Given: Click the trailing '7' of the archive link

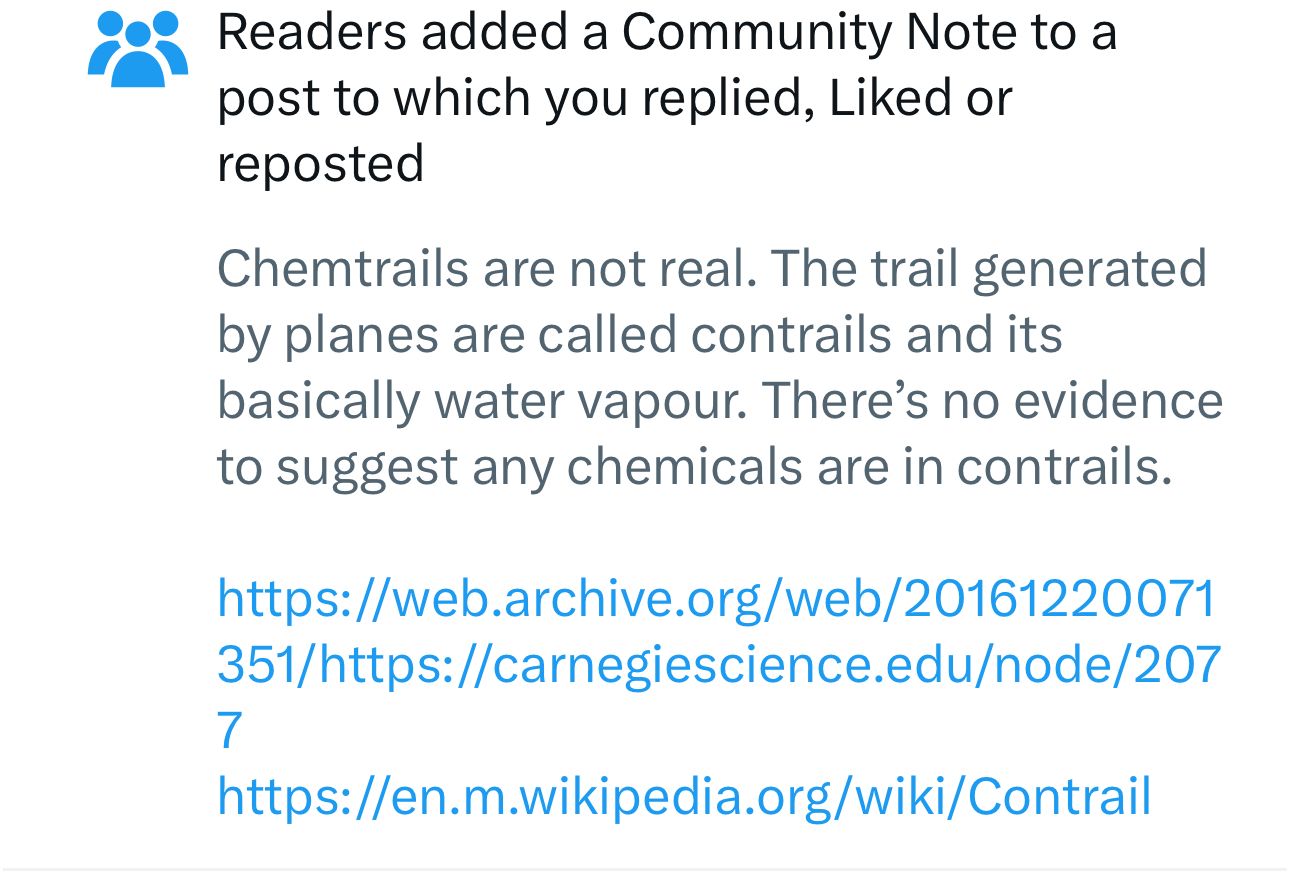Looking at the screenshot, I should pos(229,731).
